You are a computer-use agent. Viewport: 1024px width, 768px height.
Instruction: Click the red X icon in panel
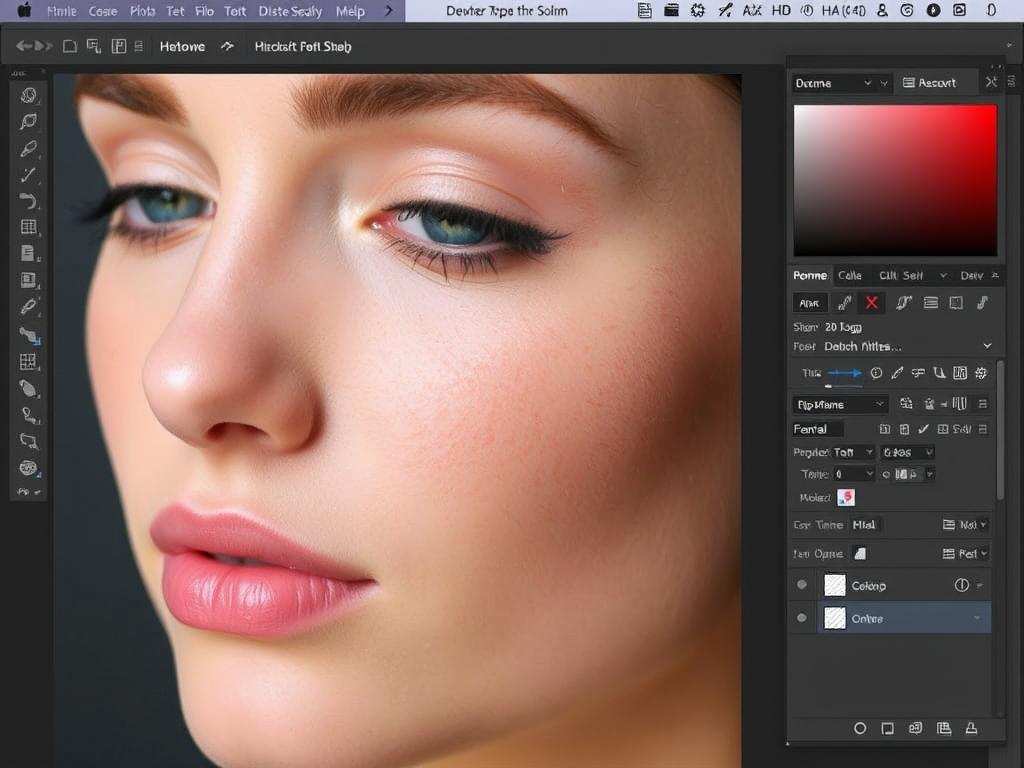(x=872, y=303)
